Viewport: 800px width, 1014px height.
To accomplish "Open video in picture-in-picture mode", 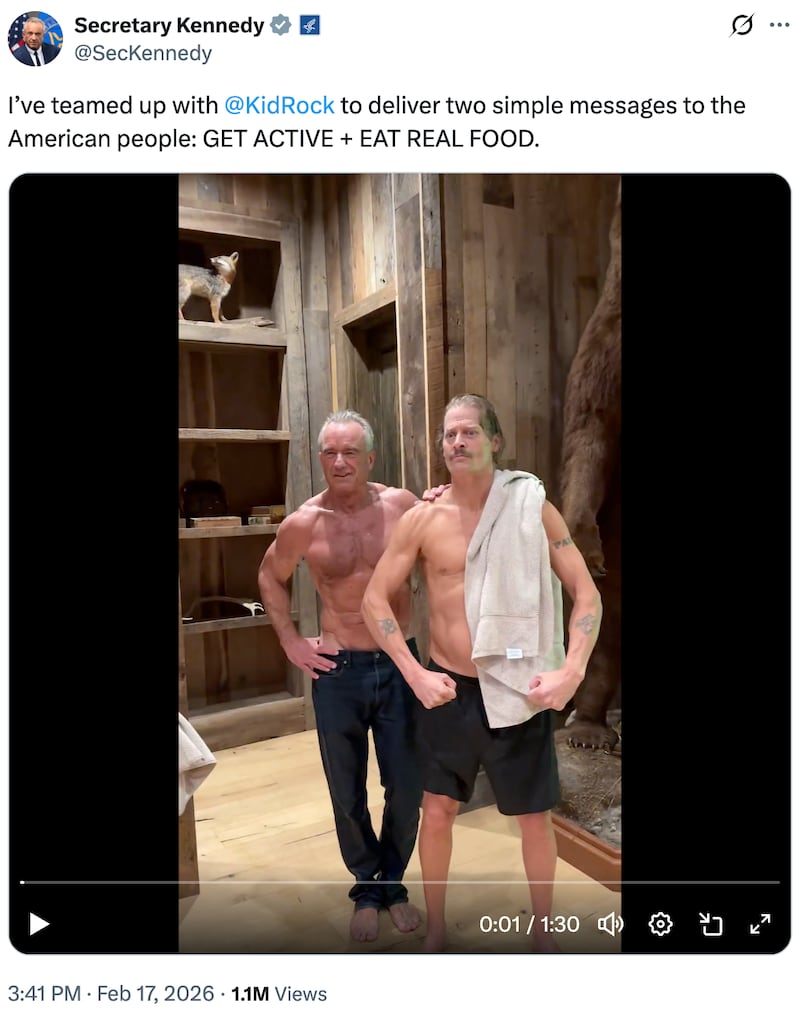I will tap(711, 924).
